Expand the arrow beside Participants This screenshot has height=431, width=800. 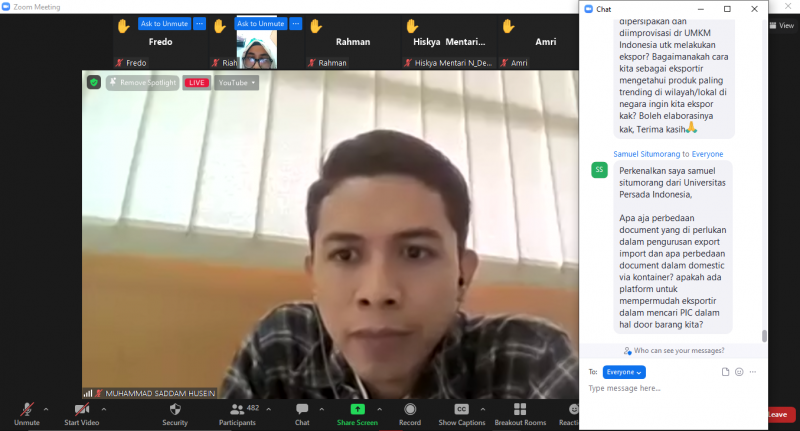point(268,409)
